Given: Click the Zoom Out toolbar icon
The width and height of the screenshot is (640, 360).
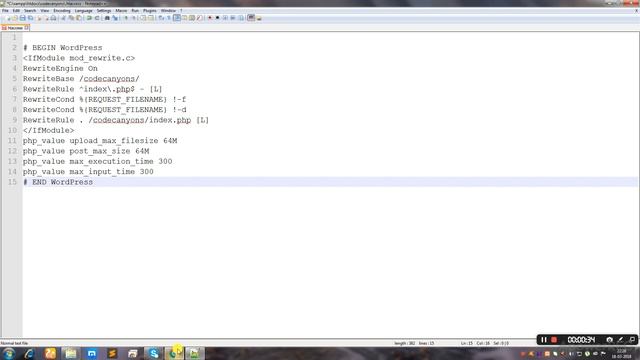Looking at the screenshot, I should click(134, 18).
